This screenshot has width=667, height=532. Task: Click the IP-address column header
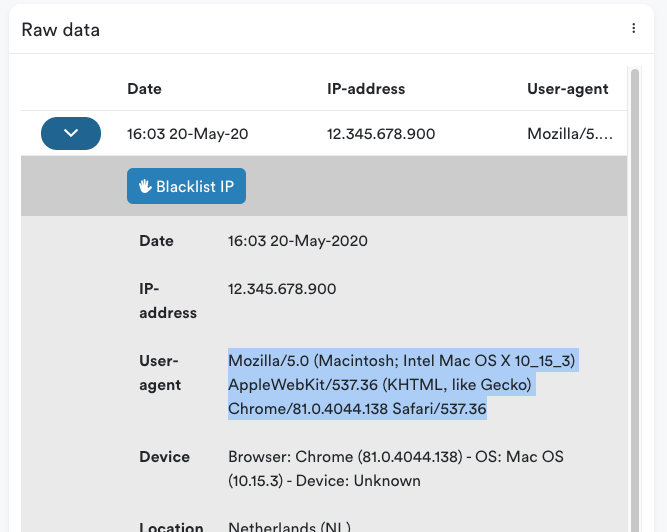[x=366, y=89]
